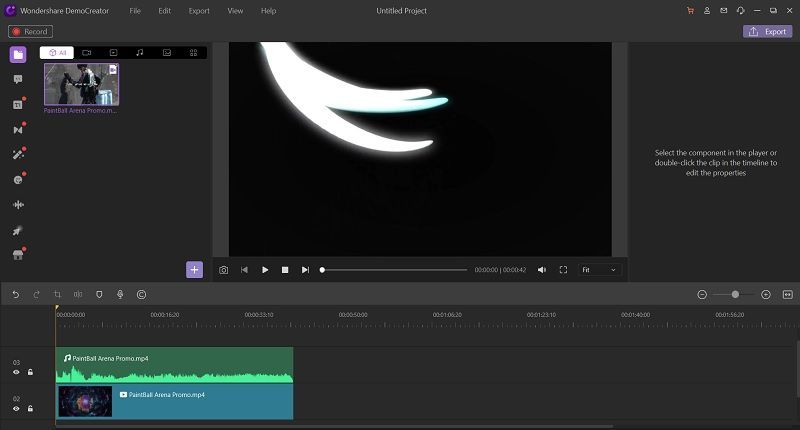
Task: Filter media library by image tab
Action: click(x=167, y=53)
